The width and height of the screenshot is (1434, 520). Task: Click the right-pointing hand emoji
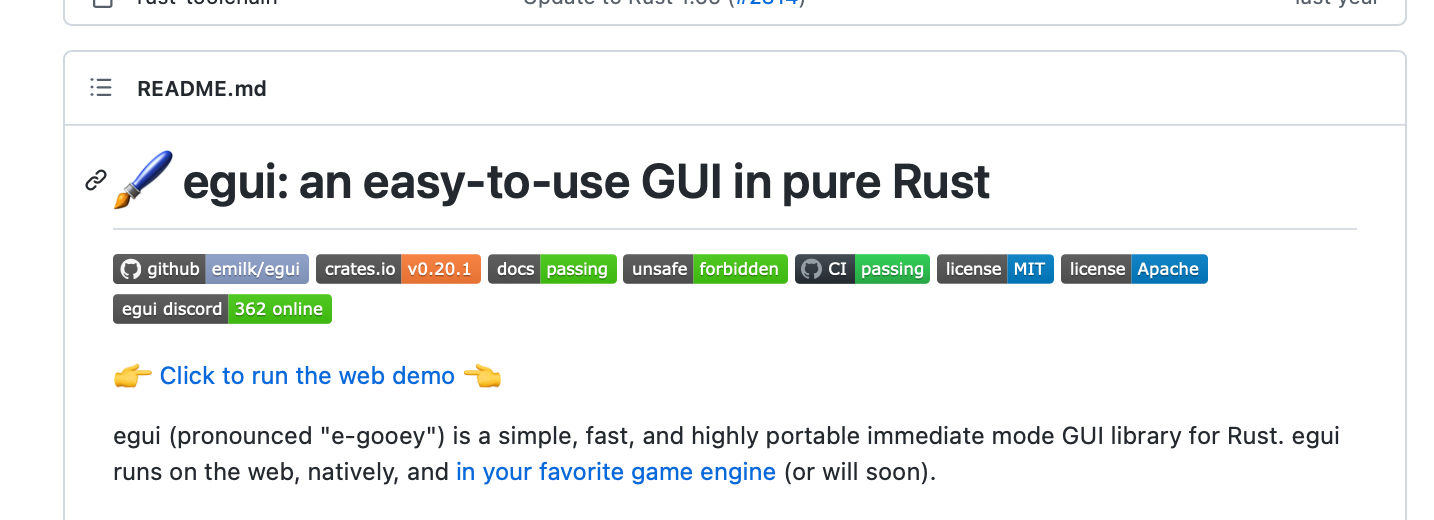133,376
